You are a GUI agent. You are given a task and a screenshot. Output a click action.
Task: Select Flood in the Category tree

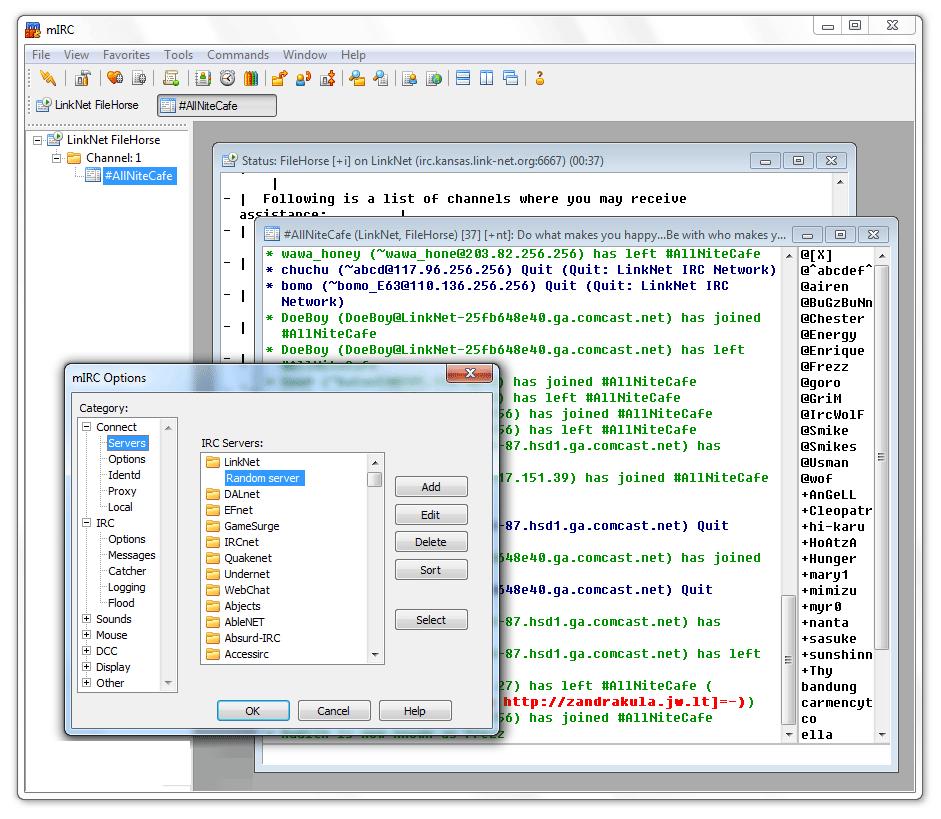pos(121,603)
